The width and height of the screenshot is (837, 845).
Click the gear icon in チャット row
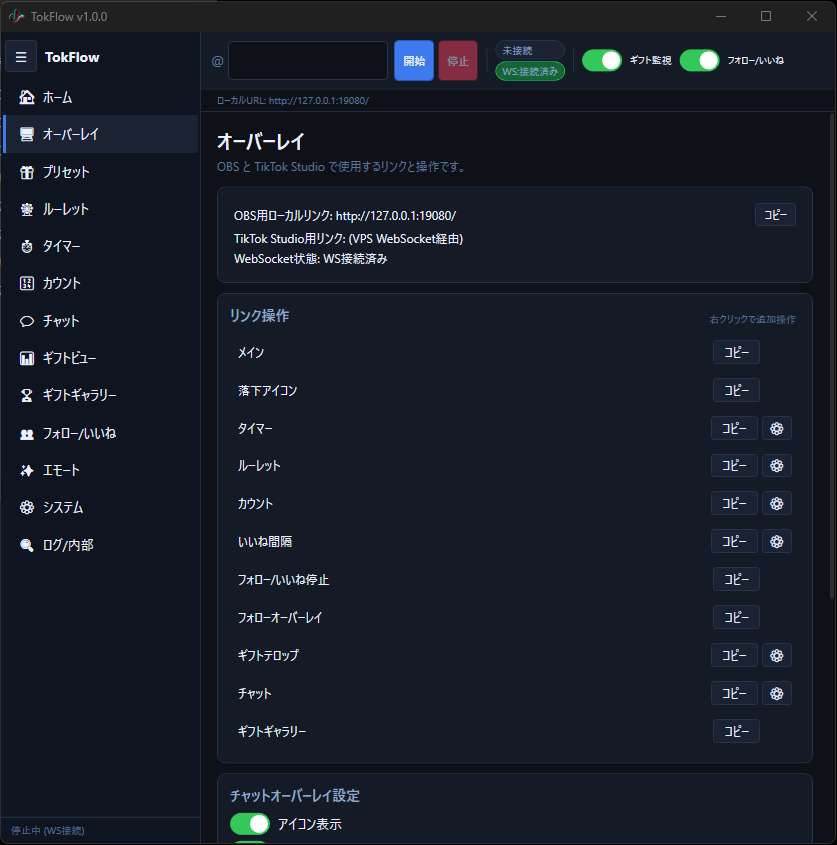click(777, 693)
